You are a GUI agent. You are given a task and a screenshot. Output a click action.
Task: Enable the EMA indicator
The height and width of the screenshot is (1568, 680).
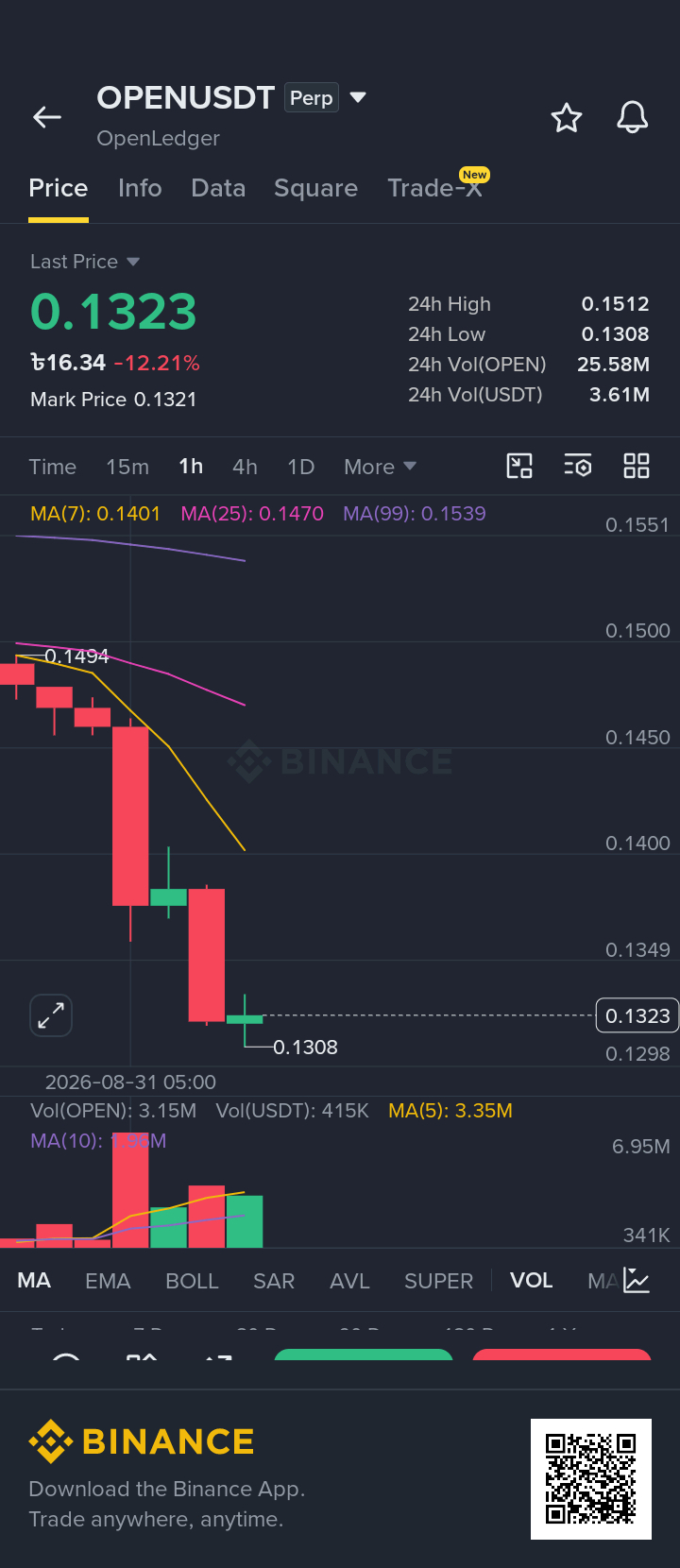pyautogui.click(x=108, y=1281)
